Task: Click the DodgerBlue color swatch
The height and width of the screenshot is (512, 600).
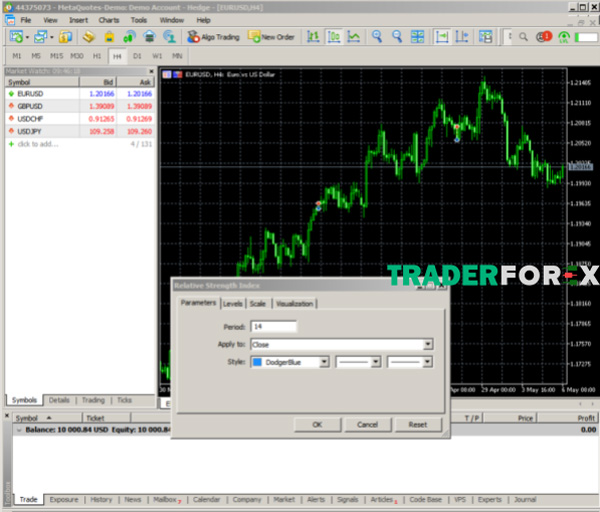Action: pyautogui.click(x=258, y=362)
